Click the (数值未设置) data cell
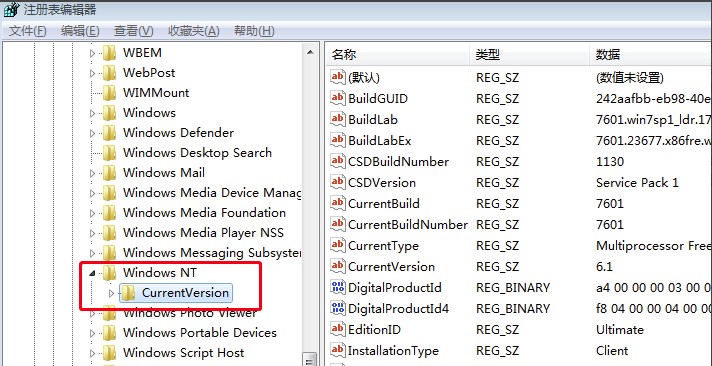The width and height of the screenshot is (712, 366). tap(629, 78)
